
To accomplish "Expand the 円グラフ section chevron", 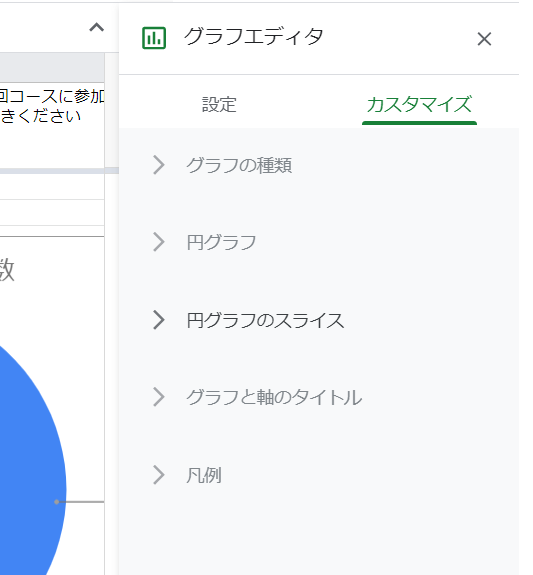I will point(158,242).
